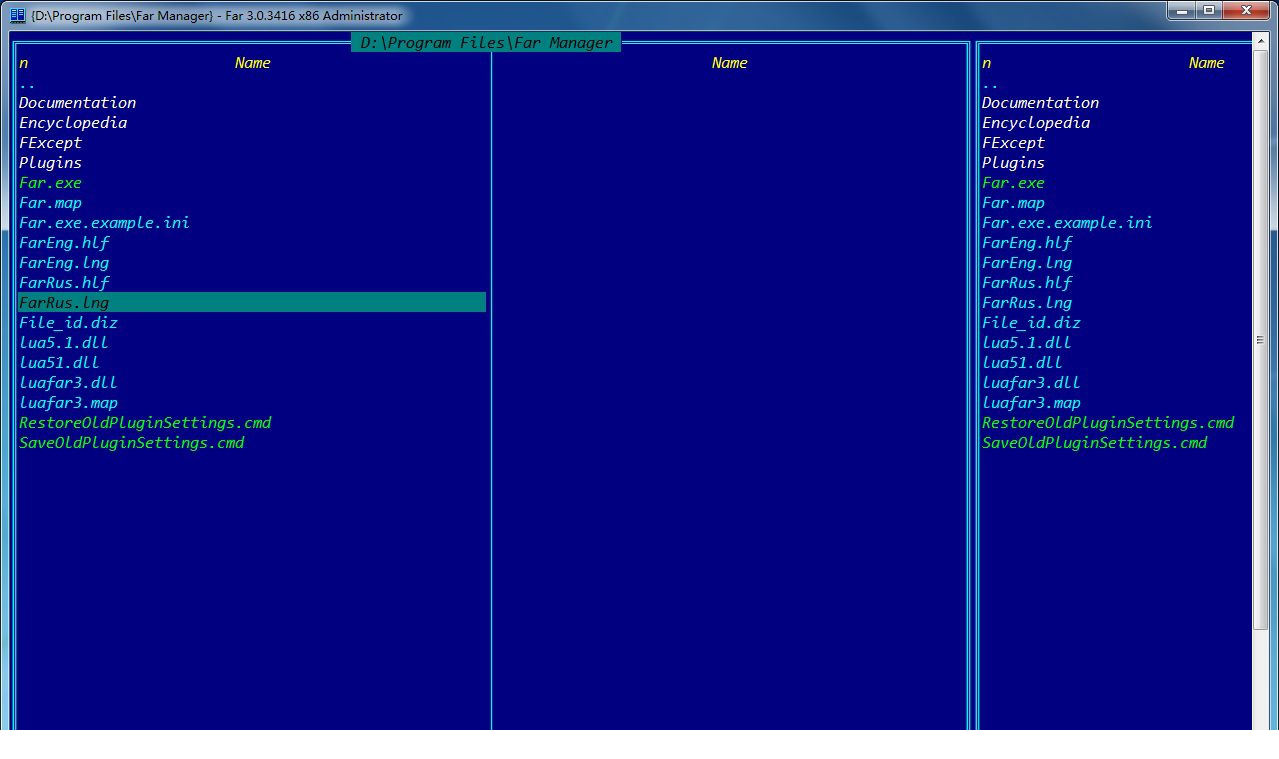Maximize the Far Manager window
Image resolution: width=1279 pixels, height=759 pixels.
pos(1208,10)
